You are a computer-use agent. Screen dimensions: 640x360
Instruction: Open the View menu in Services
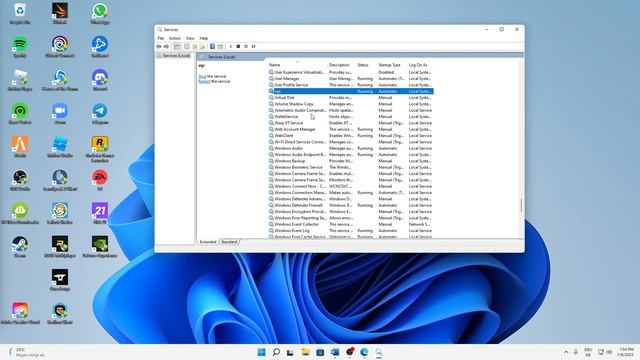click(190, 38)
